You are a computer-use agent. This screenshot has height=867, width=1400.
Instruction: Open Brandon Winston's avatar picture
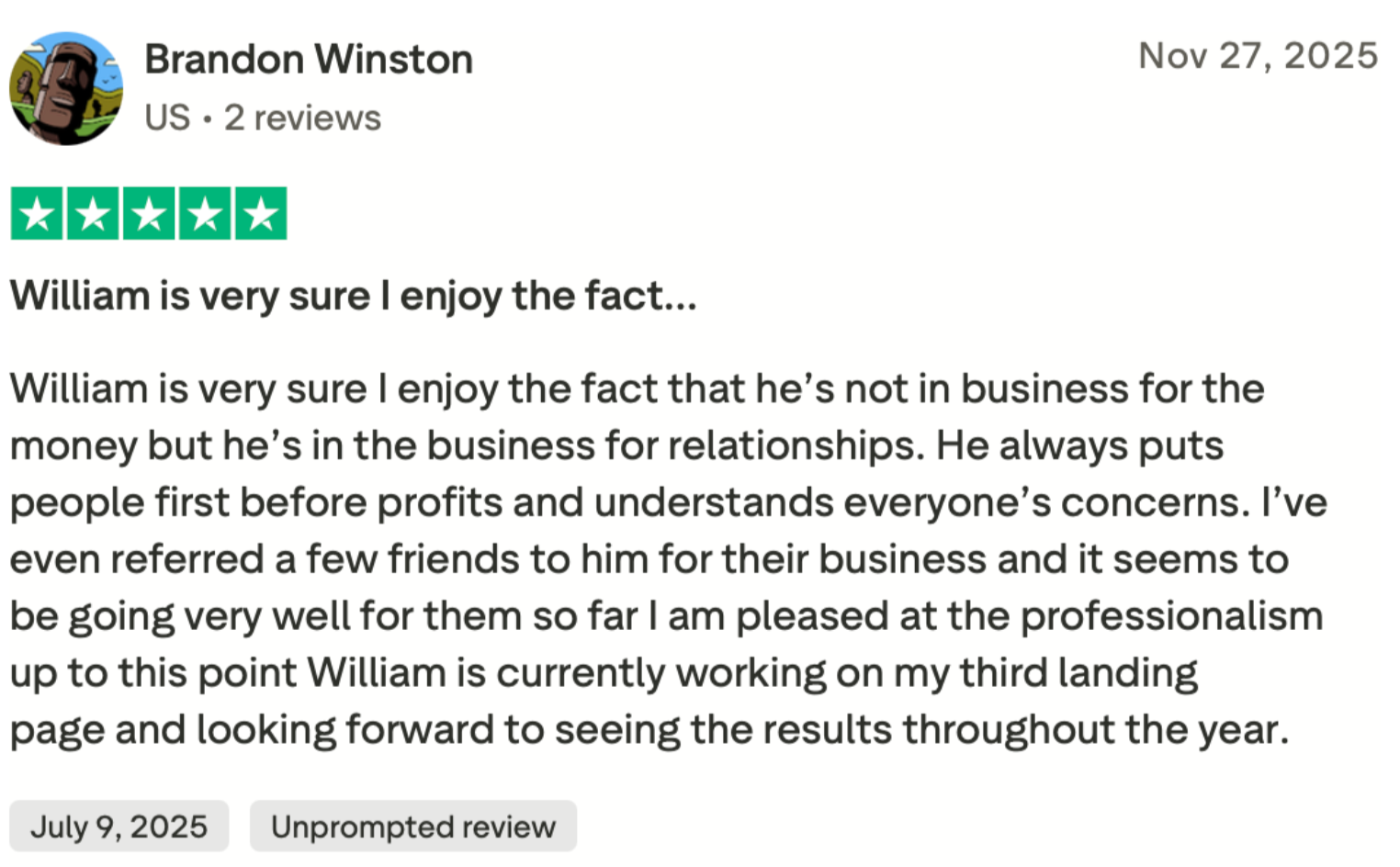[66, 89]
